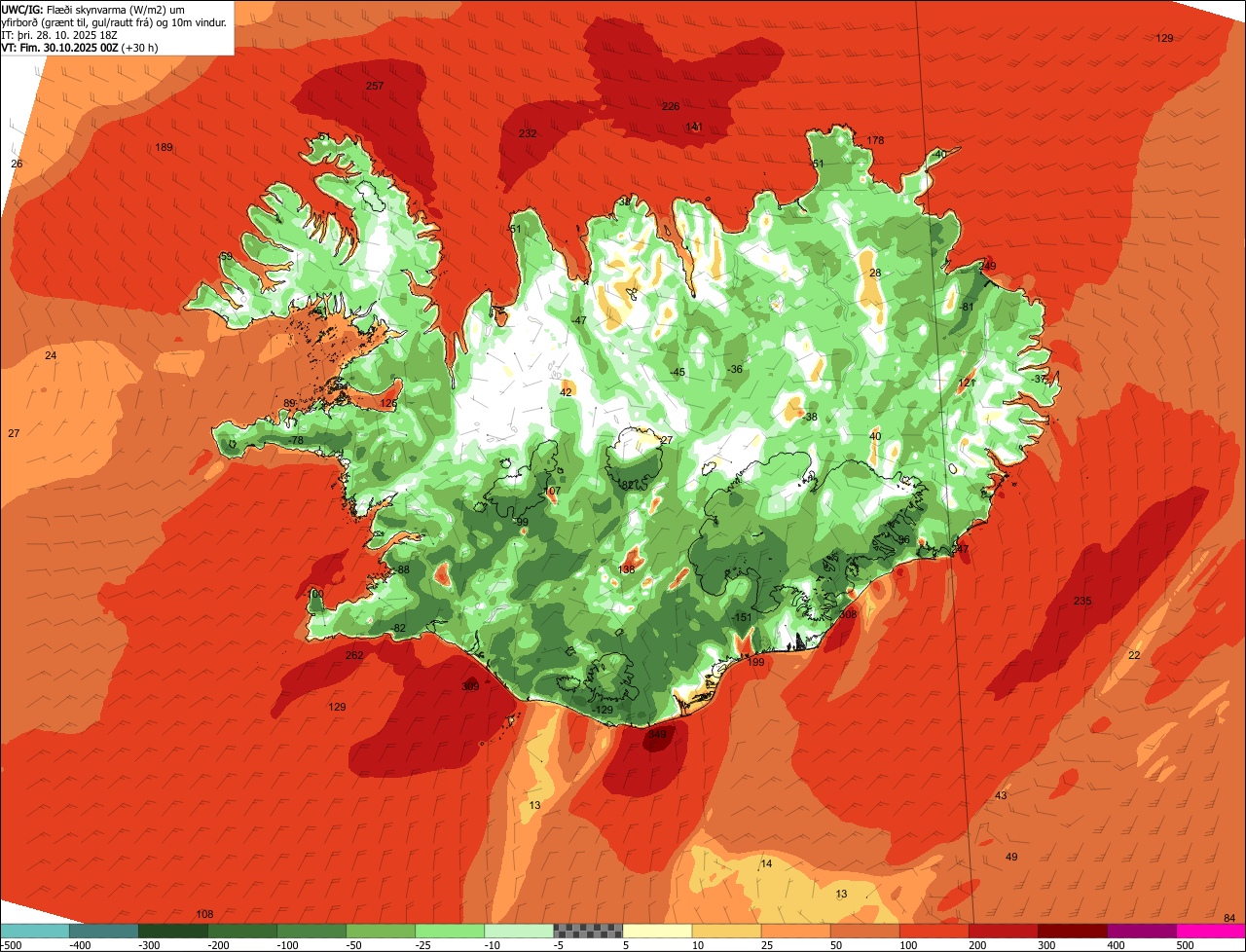Click legend swatch between 200 and 300
The width and height of the screenshot is (1246, 952).
[x=1004, y=931]
